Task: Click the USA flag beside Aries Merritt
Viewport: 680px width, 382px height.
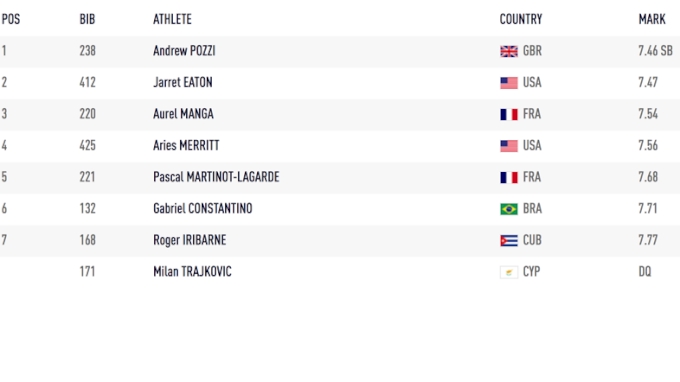Action: coord(509,146)
